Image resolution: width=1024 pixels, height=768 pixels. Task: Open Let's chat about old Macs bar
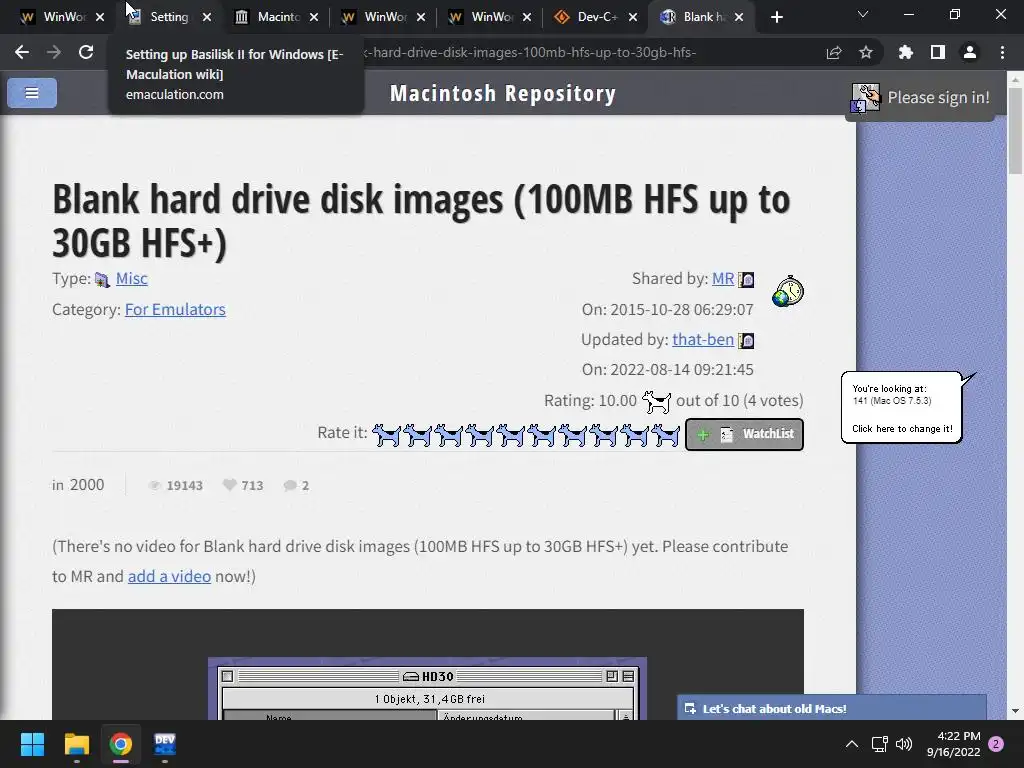[x=831, y=709]
